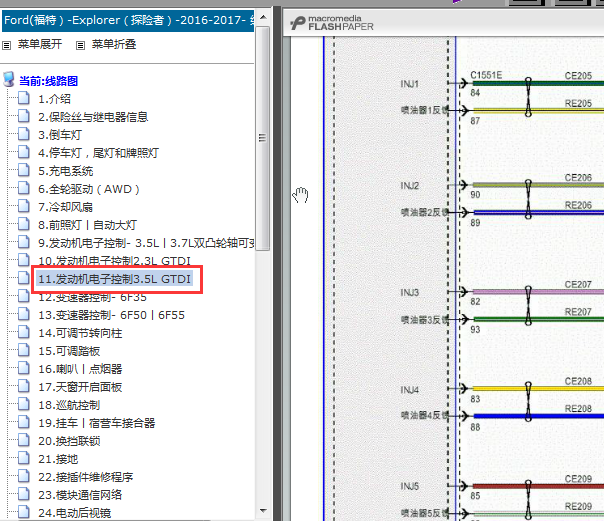Image resolution: width=604 pixels, height=521 pixels.
Task: Click the page icon beside 5.充电系统
Action: pos(23,170)
